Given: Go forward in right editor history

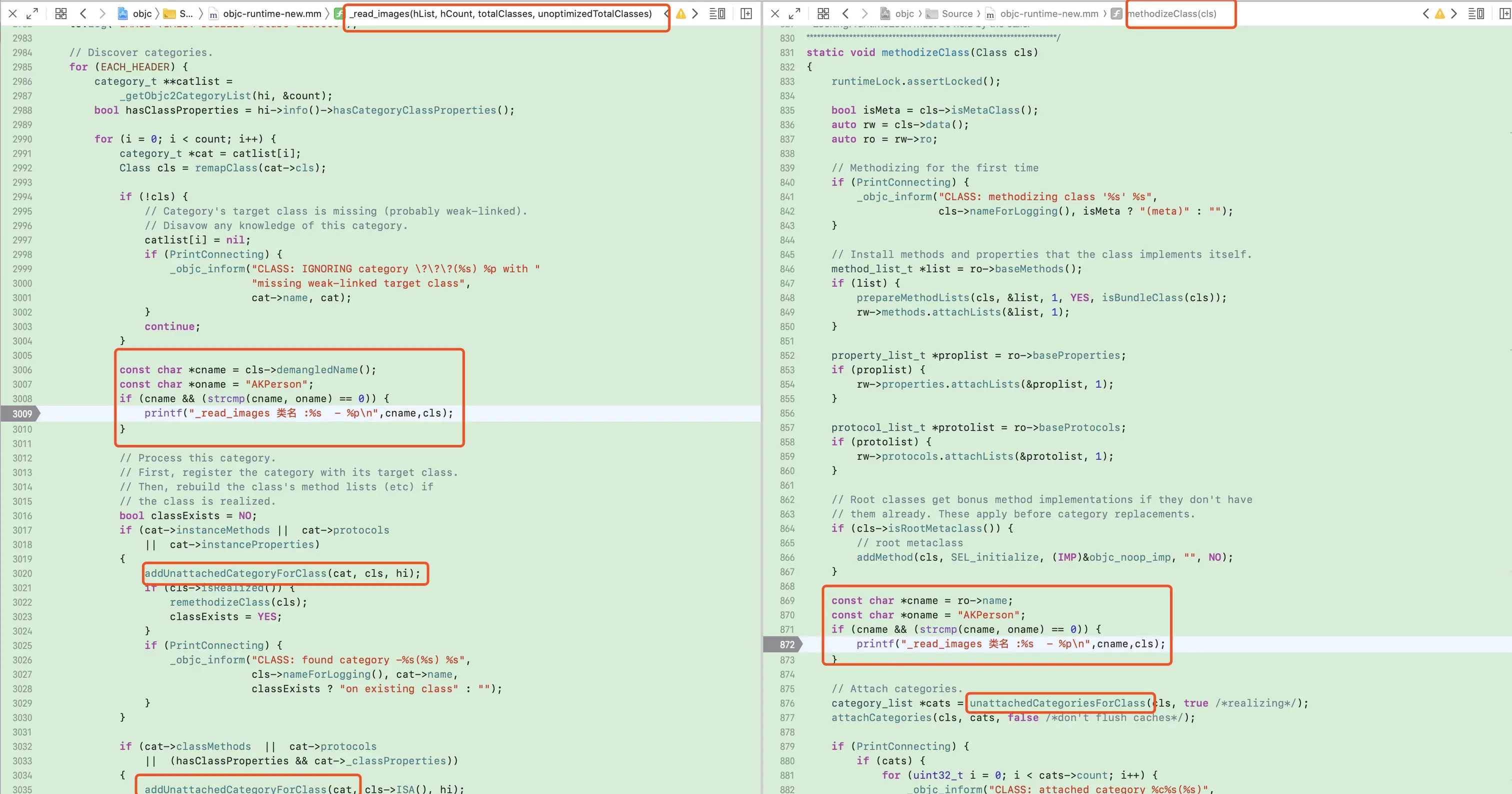Looking at the screenshot, I should coord(864,13).
